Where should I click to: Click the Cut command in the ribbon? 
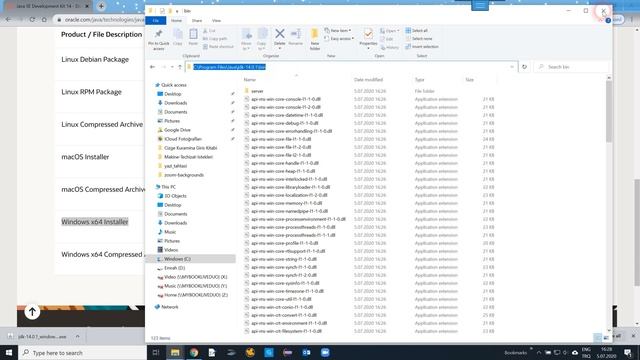pos(209,31)
